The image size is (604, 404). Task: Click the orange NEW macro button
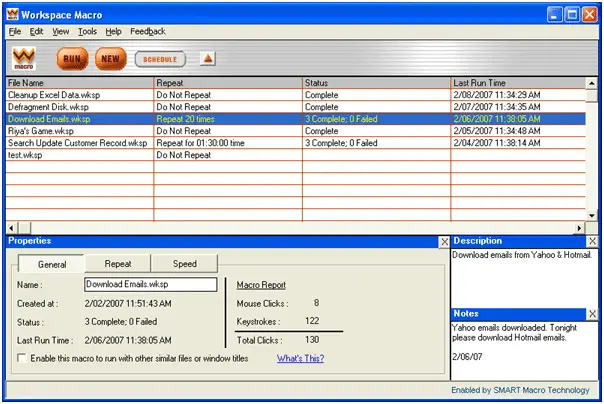coord(111,59)
